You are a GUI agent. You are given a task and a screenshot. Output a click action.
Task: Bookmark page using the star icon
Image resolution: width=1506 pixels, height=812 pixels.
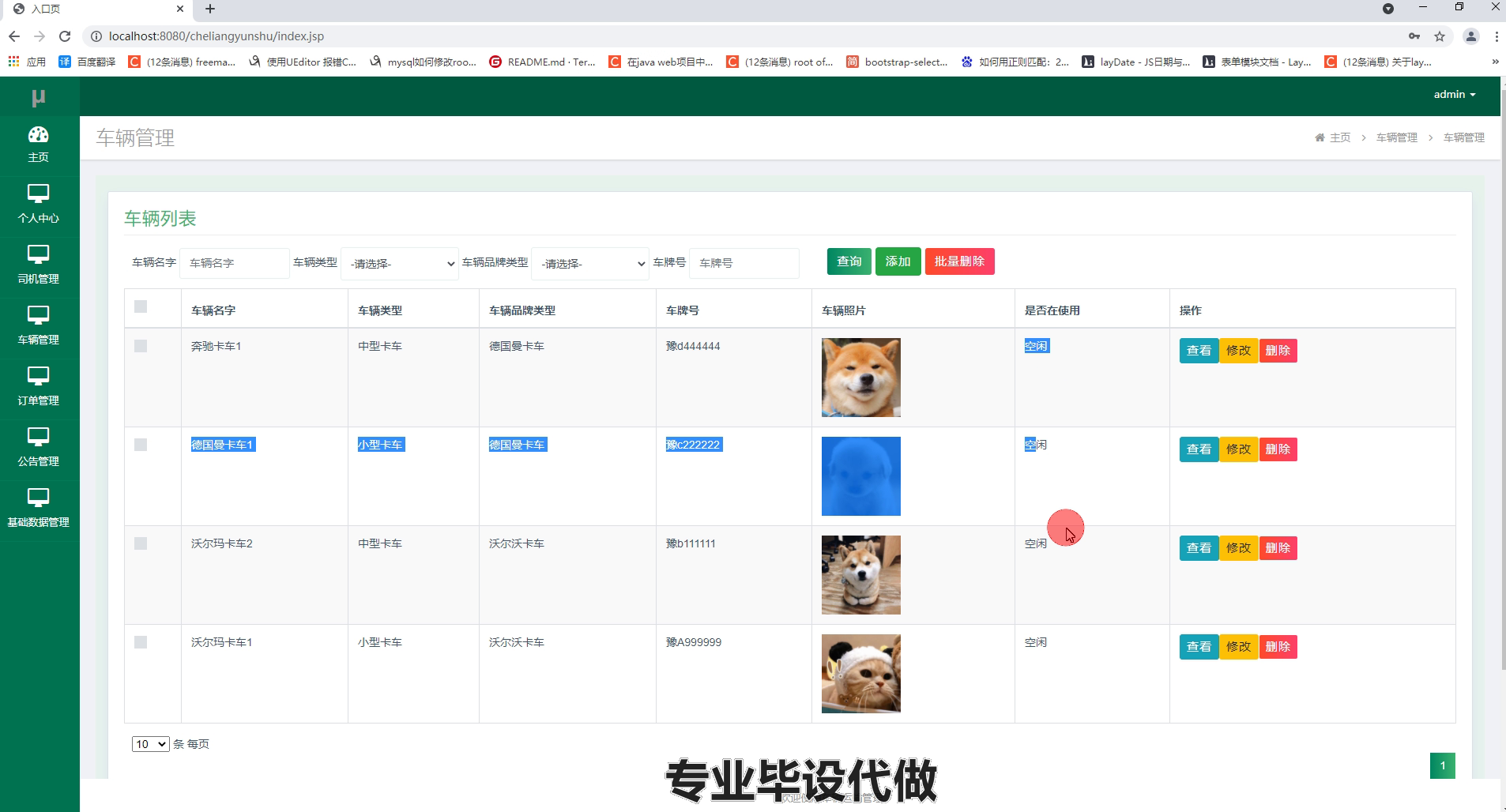coord(1440,36)
